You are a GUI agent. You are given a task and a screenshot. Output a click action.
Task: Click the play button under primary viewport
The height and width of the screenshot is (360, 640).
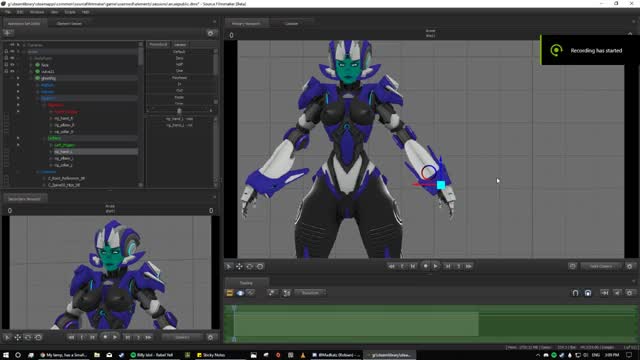click(436, 266)
